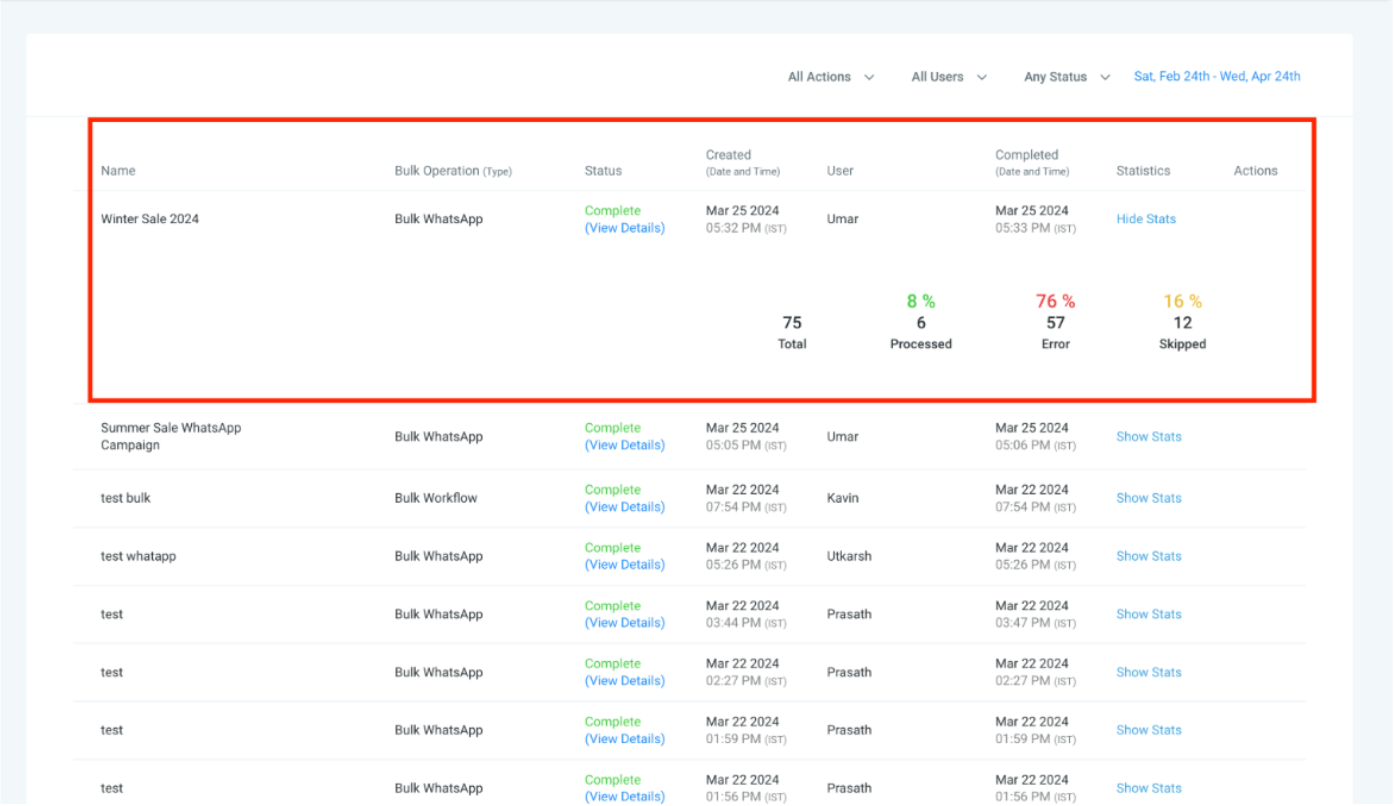The image size is (1394, 806).
Task: View details of the test bulk operation
Action: pos(624,507)
